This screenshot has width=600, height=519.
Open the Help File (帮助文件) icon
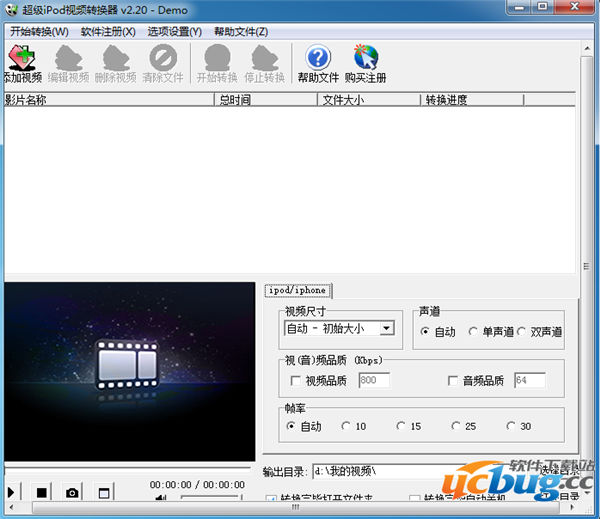(x=318, y=62)
